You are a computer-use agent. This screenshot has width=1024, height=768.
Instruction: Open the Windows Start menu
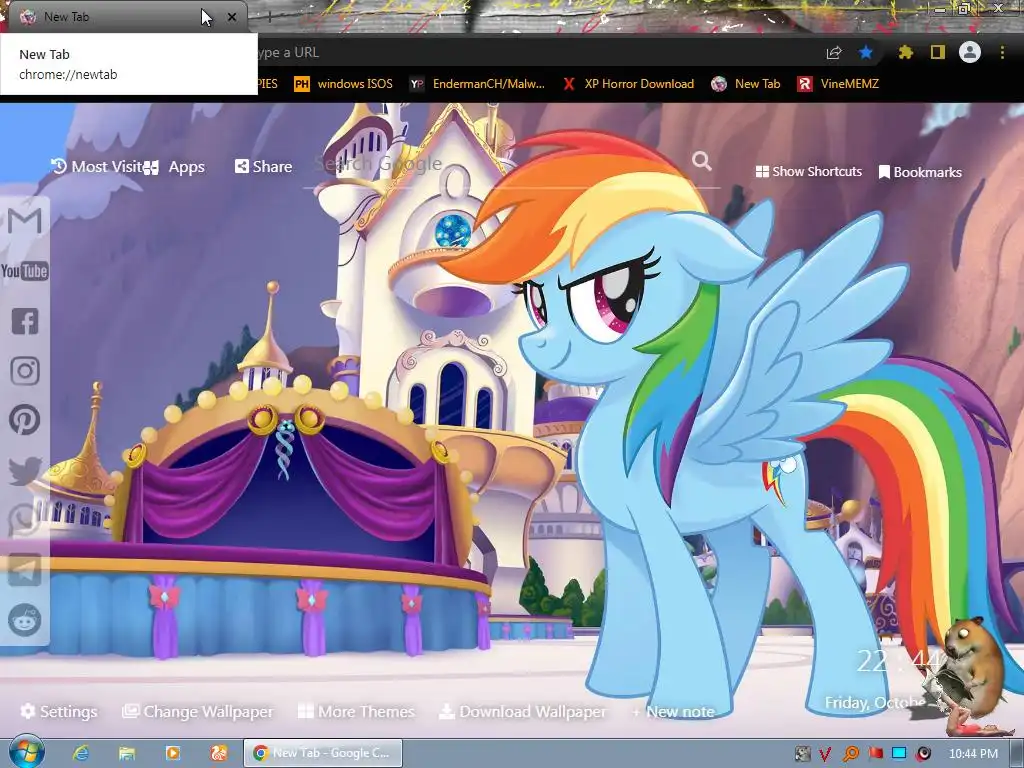point(26,752)
